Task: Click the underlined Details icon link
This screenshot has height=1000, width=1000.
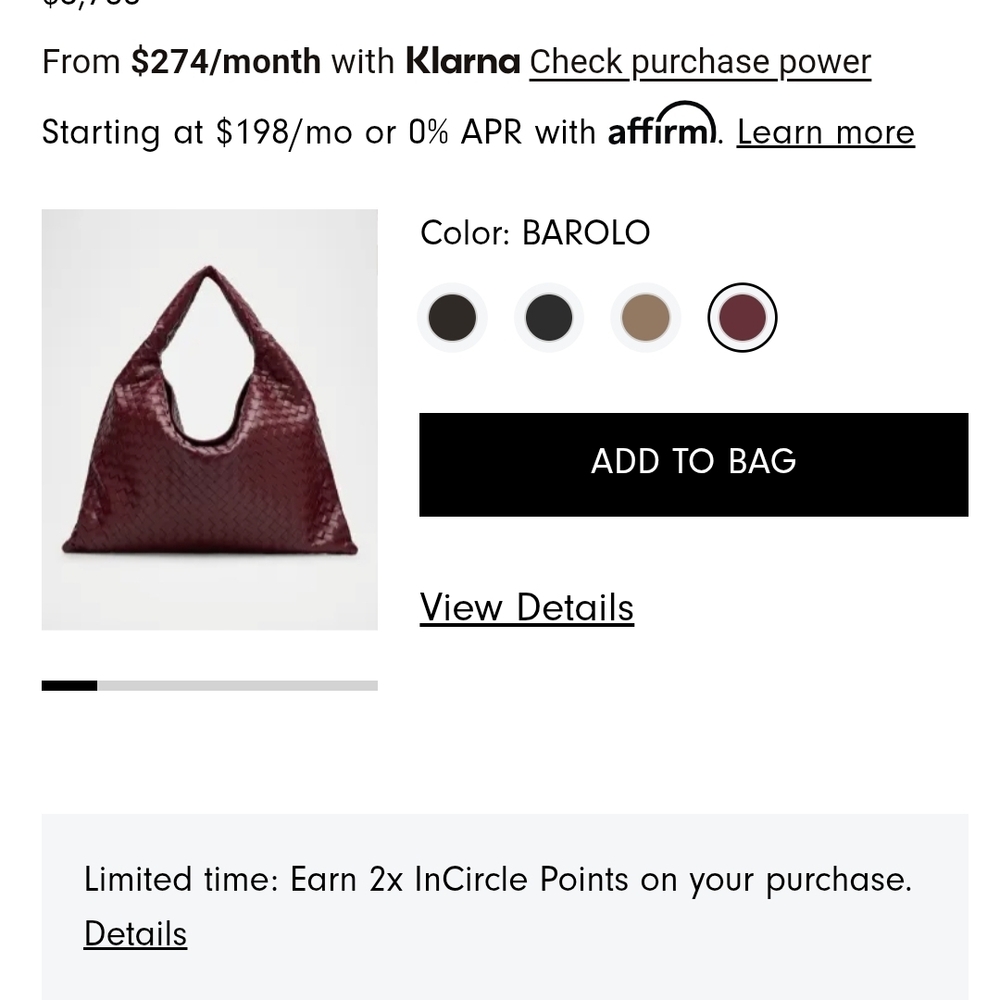Action: [135, 933]
